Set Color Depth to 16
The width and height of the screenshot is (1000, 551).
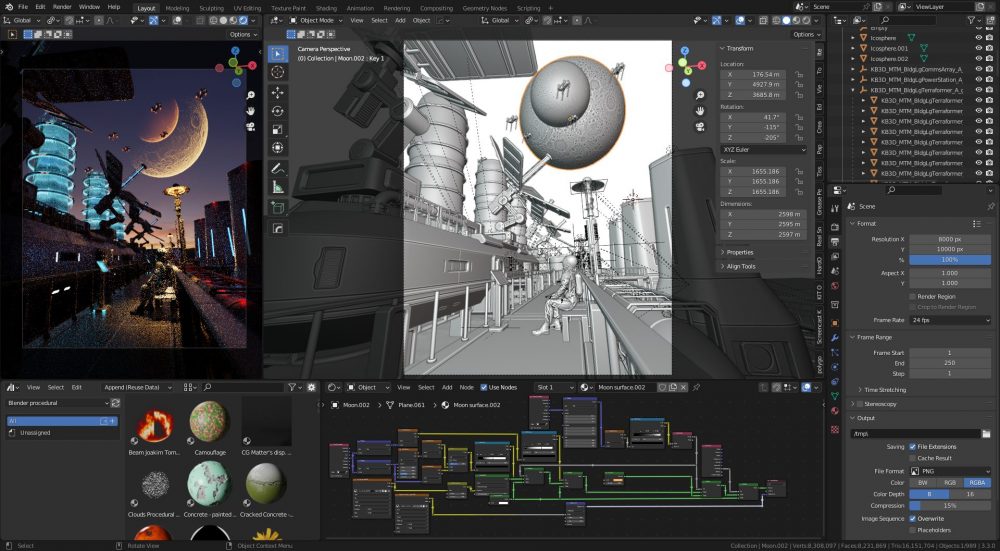(x=971, y=494)
